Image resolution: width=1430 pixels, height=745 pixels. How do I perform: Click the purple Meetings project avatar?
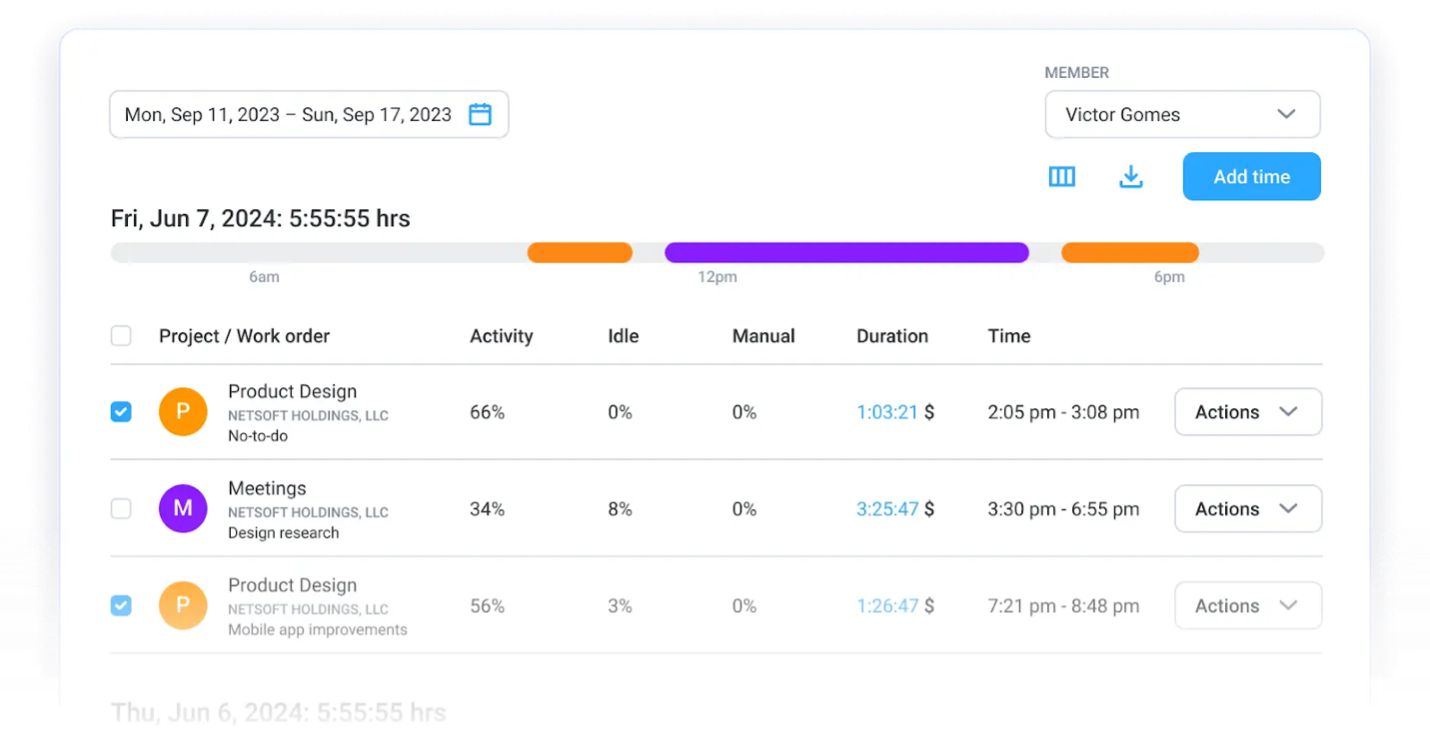point(183,509)
